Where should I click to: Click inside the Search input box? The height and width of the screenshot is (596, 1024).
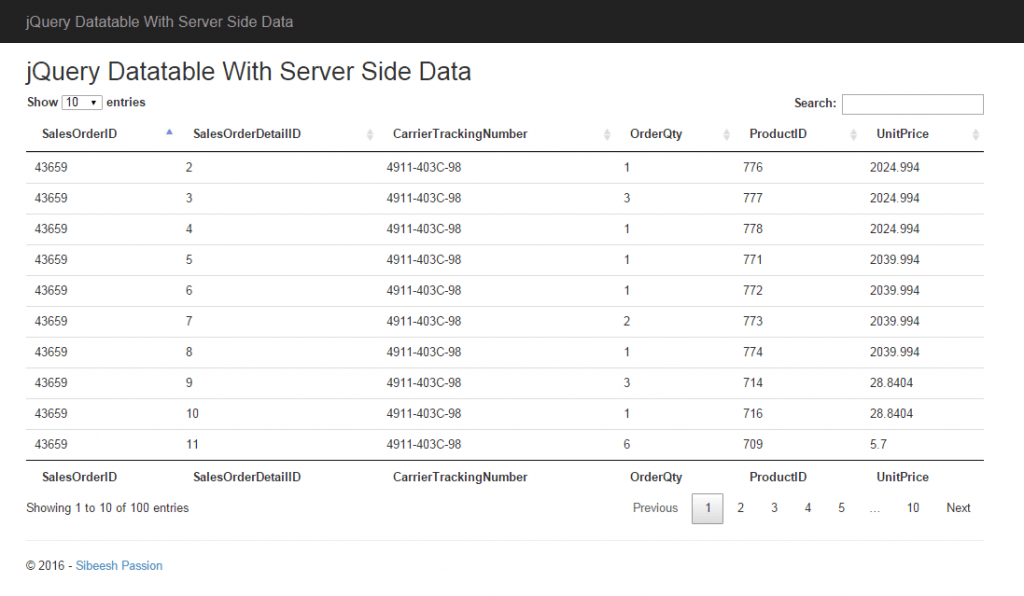[x=912, y=104]
